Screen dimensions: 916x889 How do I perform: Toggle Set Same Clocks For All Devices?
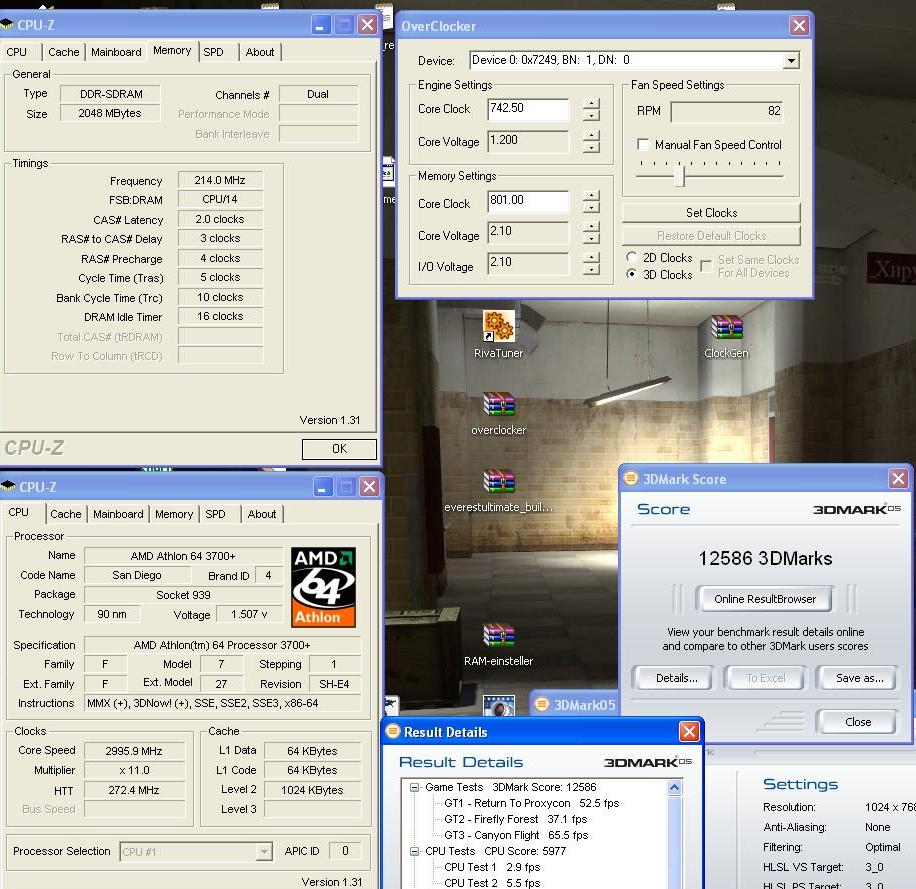click(x=706, y=266)
